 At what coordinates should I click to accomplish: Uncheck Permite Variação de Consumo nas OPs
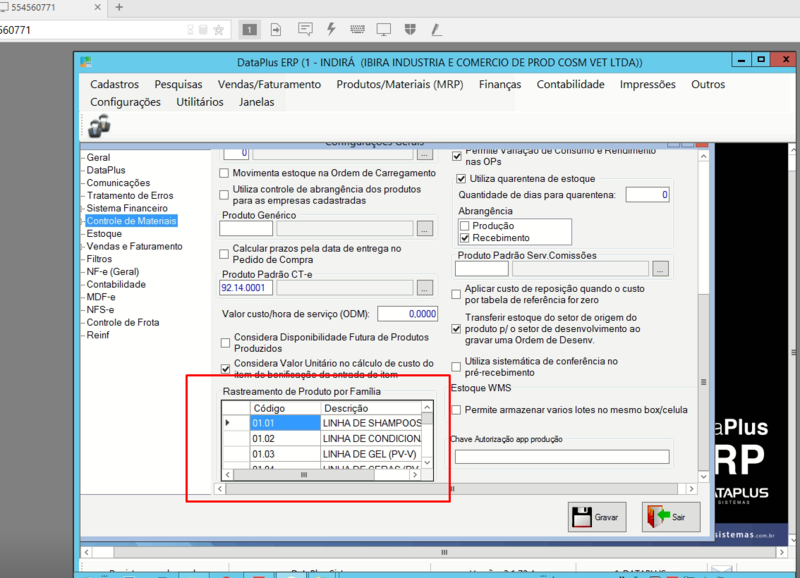click(457, 156)
